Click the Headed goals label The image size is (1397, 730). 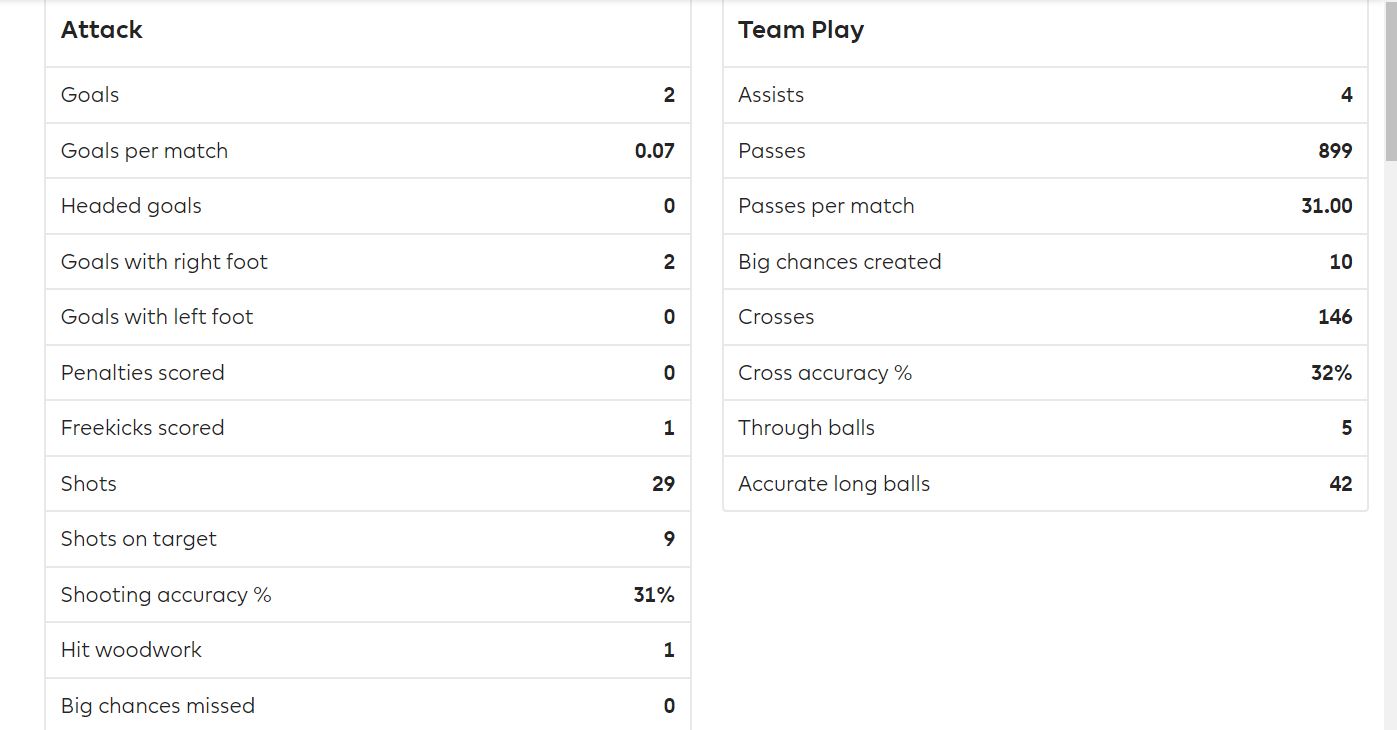click(131, 206)
